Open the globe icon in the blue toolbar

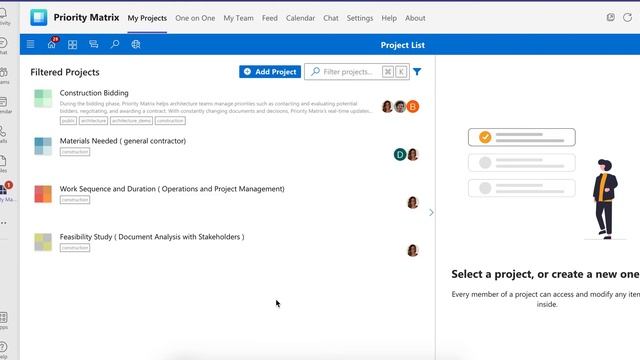136,44
